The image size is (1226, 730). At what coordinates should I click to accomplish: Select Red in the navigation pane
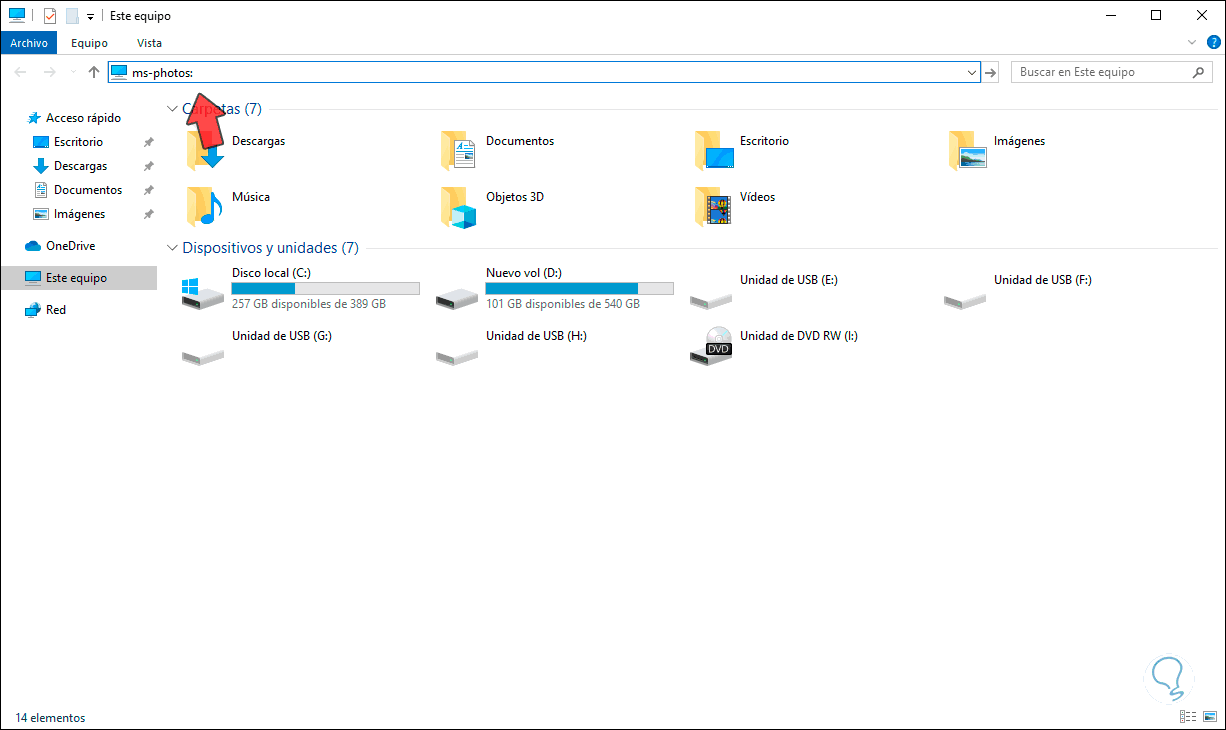(56, 310)
